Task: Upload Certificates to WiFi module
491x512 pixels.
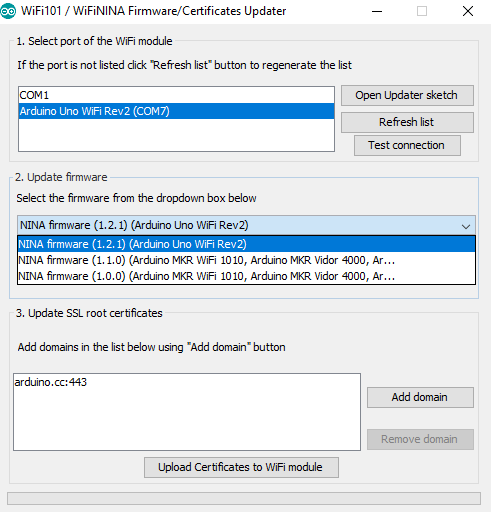Action: [241, 467]
